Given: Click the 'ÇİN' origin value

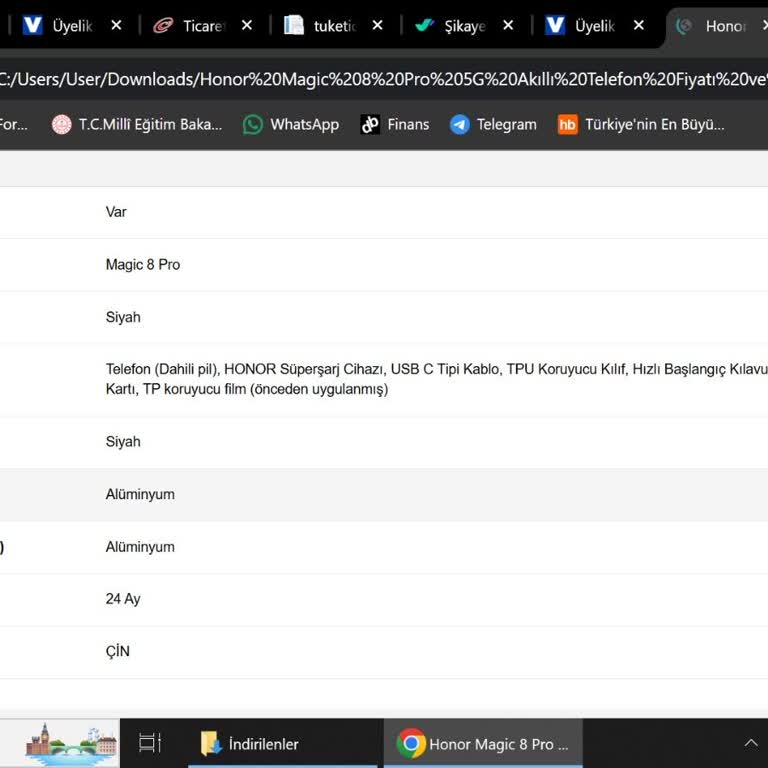Looking at the screenshot, I should coord(118,651).
